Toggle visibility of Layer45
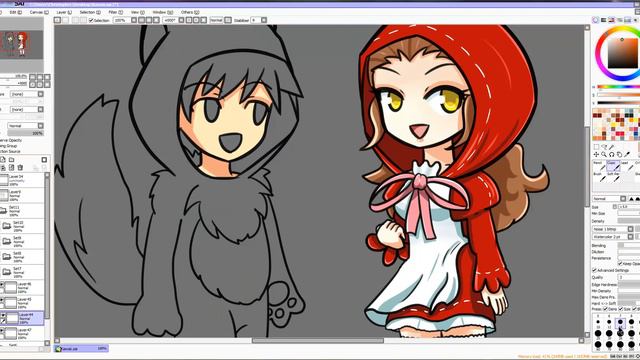This screenshot has width=640, height=360. [x=2, y=300]
